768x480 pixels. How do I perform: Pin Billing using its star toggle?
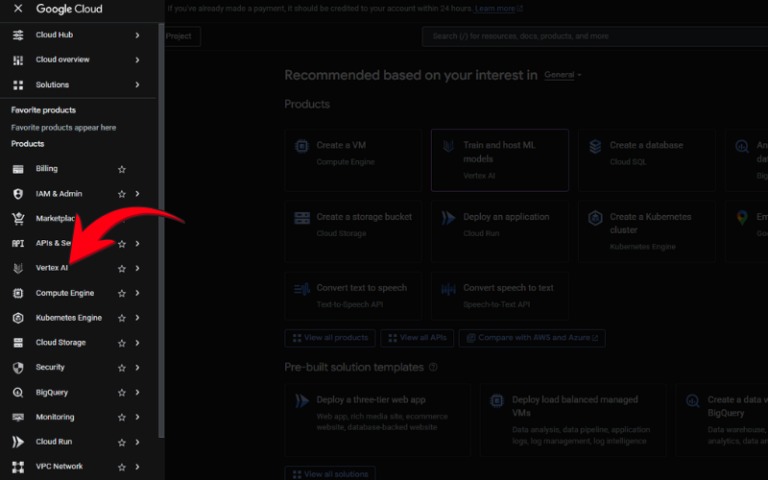click(122, 169)
